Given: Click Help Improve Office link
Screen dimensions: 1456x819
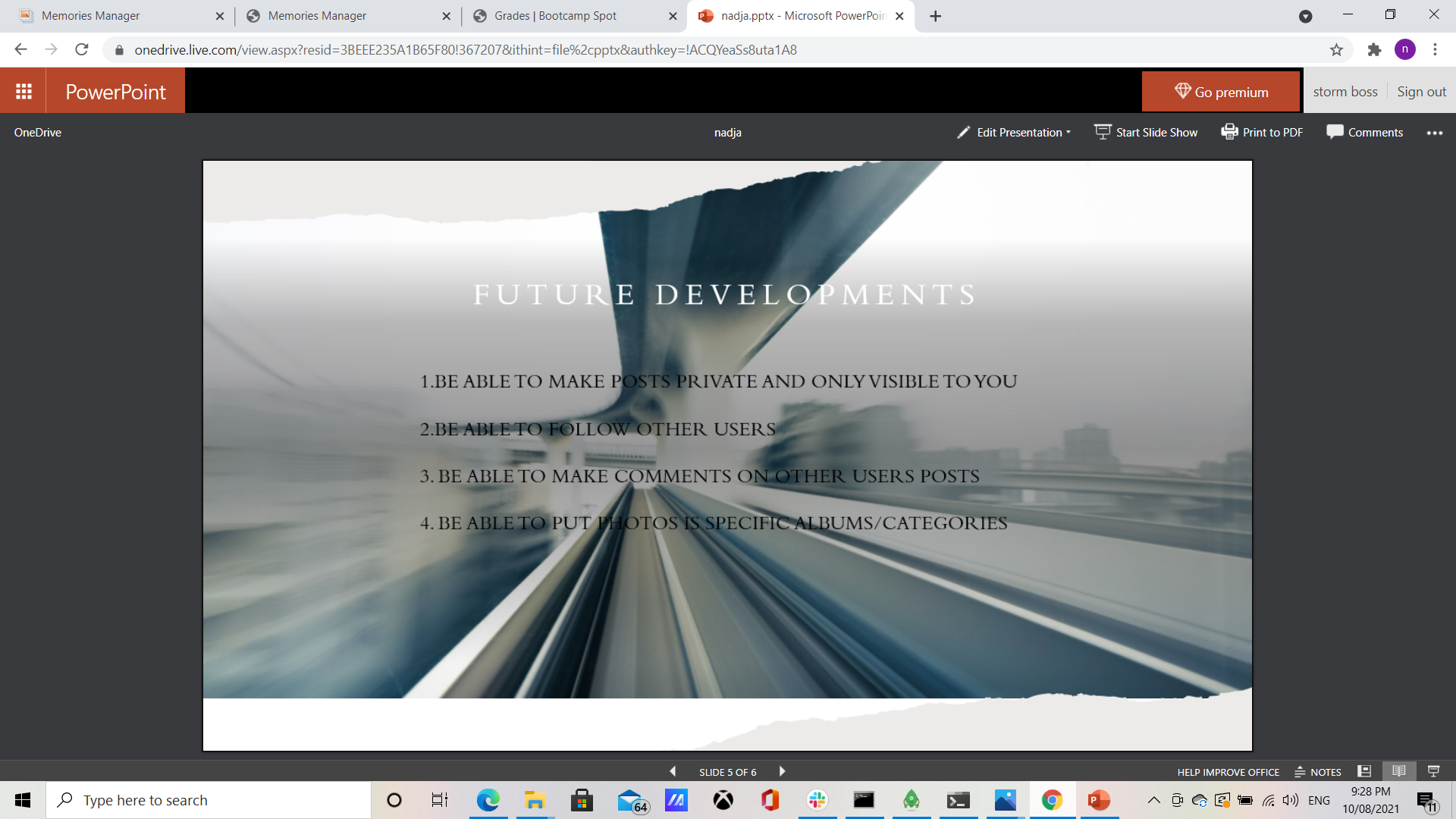Looking at the screenshot, I should (1228, 772).
